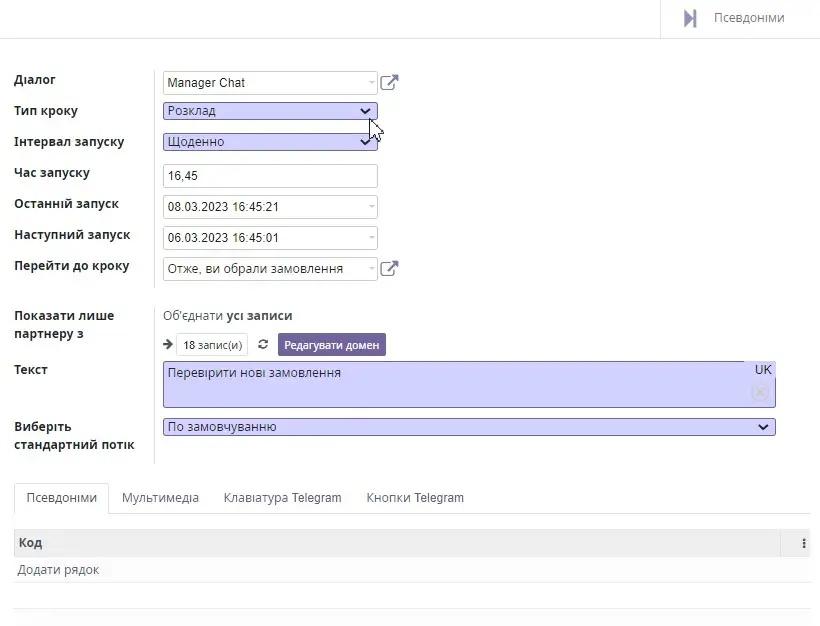This screenshot has height=626, width=820.
Task: Click arrow icon before 18 запис(и)
Action: coord(168,345)
